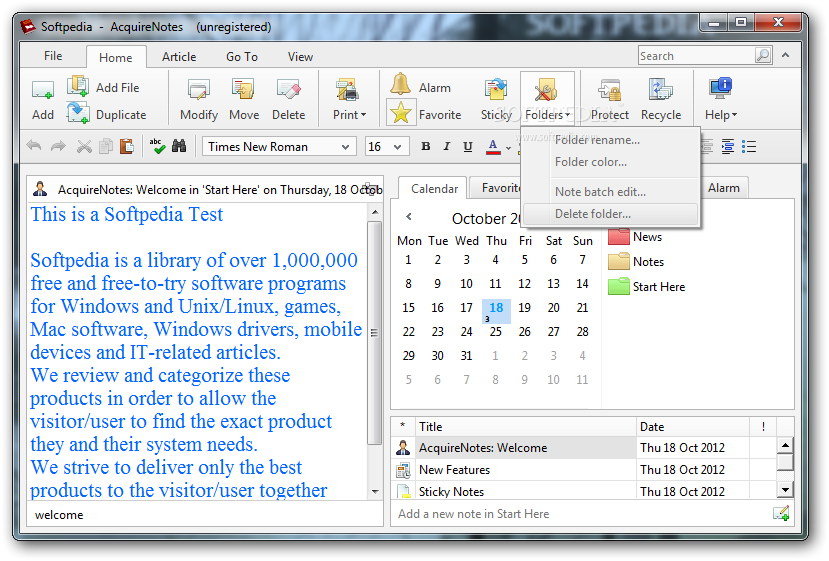
Task: Toggle Underline formatting
Action: [x=468, y=146]
